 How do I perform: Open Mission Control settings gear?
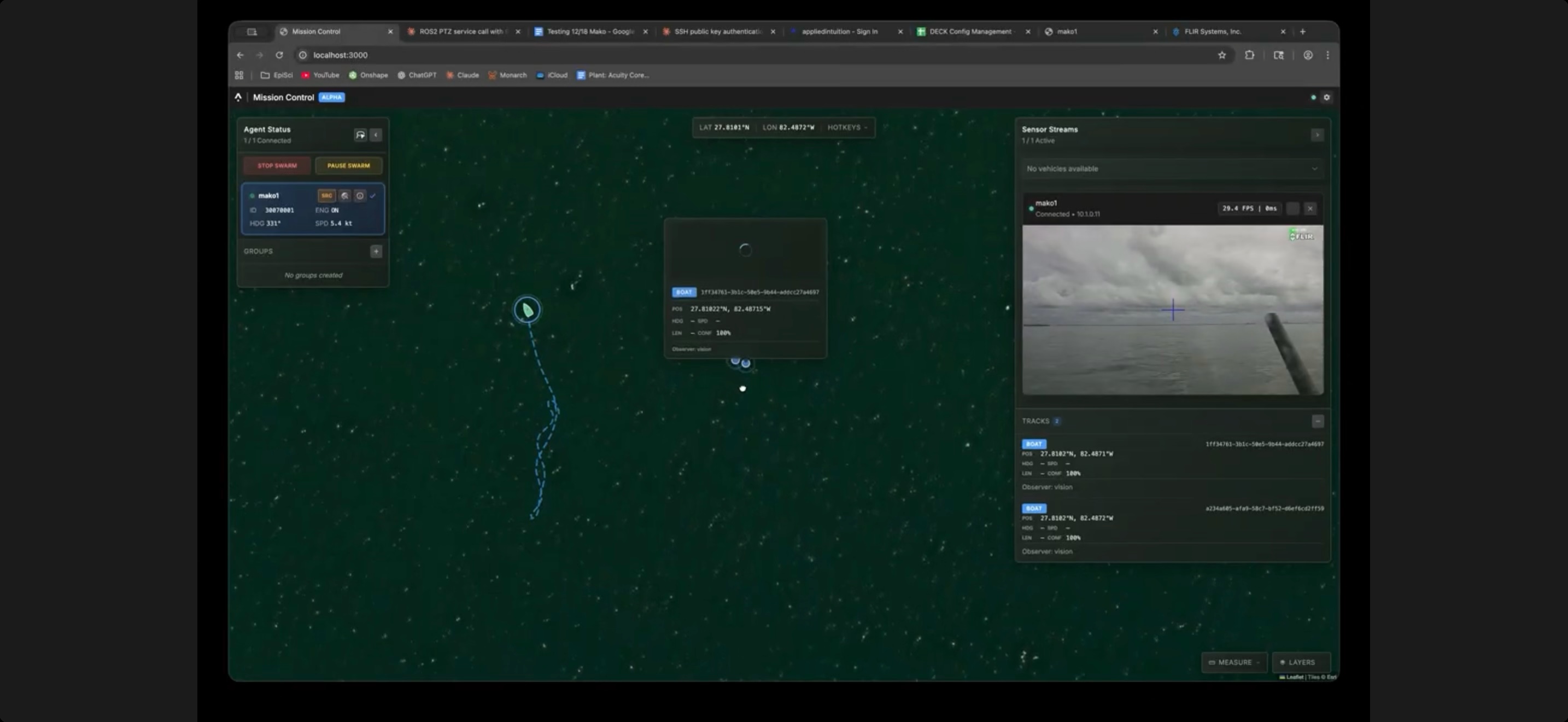click(x=1327, y=97)
